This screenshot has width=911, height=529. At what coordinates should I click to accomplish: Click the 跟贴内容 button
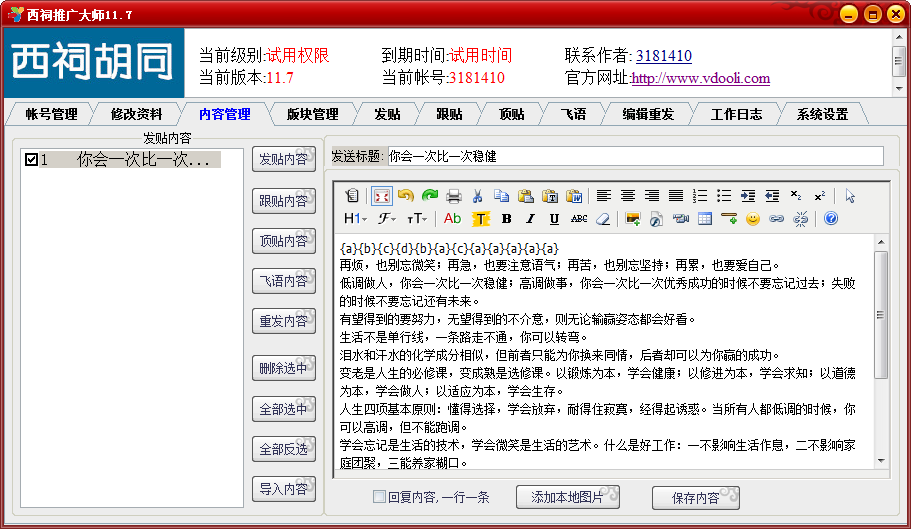[x=284, y=201]
